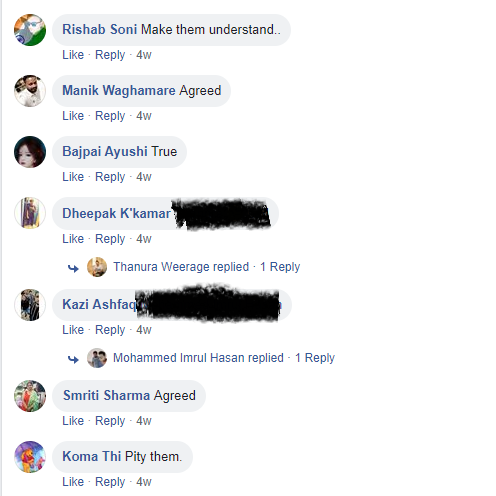
Task: Open Rishab Soni's profile picture
Action: [x=30, y=30]
